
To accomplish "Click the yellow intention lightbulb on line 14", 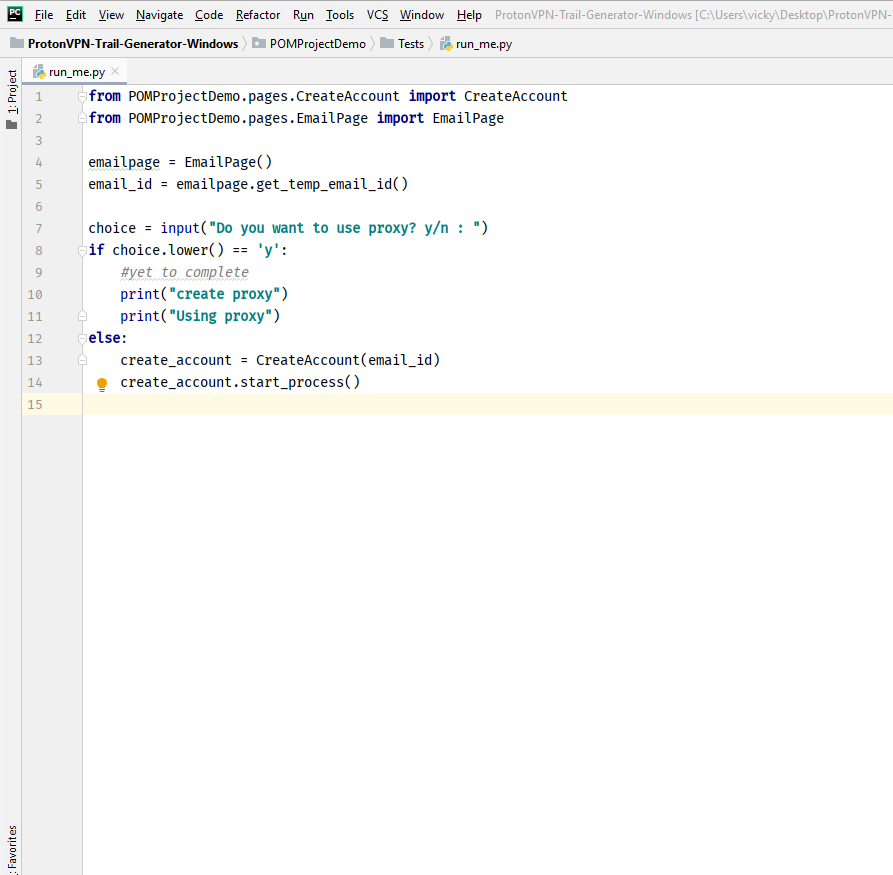I will [x=101, y=383].
